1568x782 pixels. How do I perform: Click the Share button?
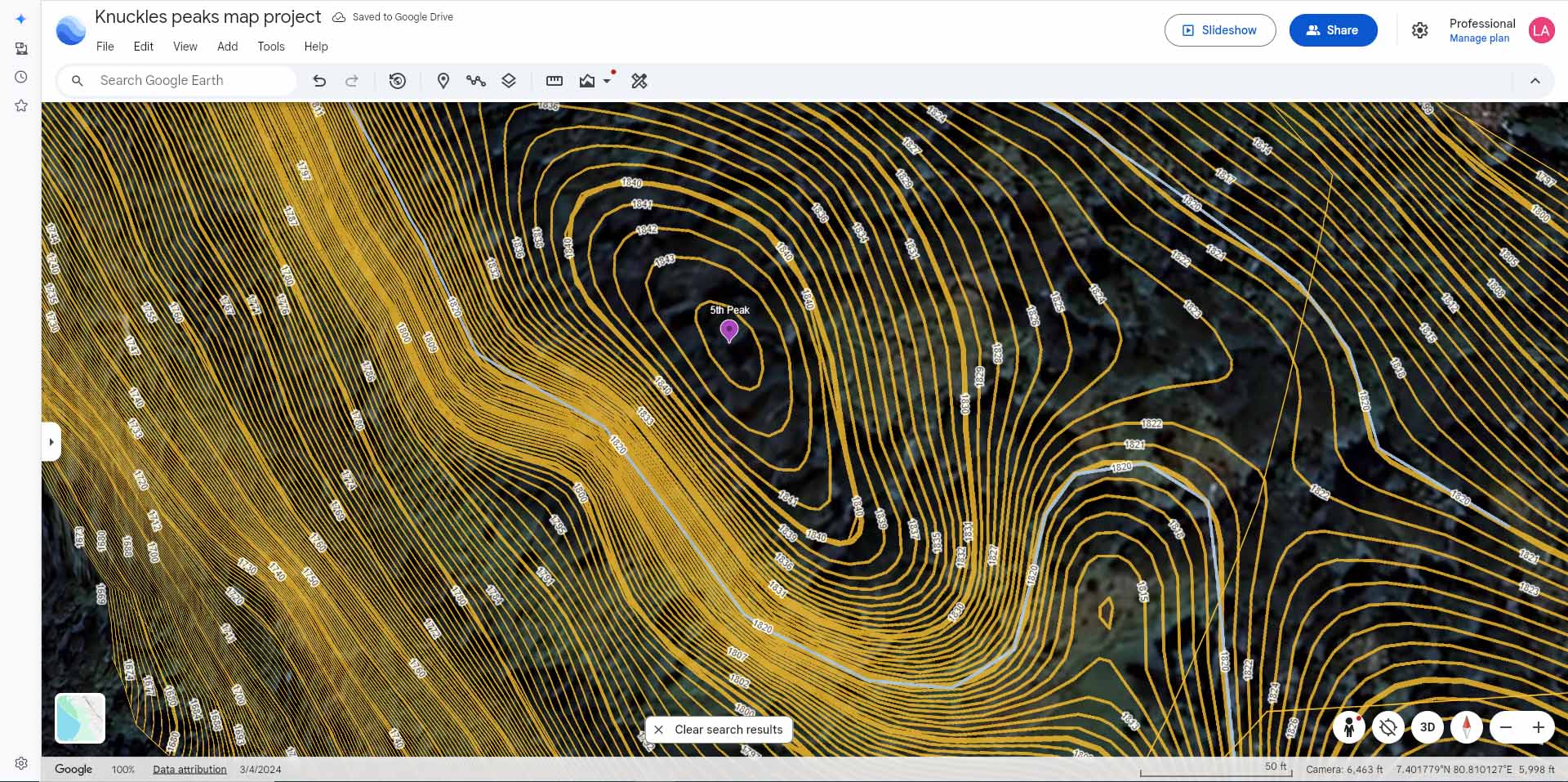[1334, 30]
